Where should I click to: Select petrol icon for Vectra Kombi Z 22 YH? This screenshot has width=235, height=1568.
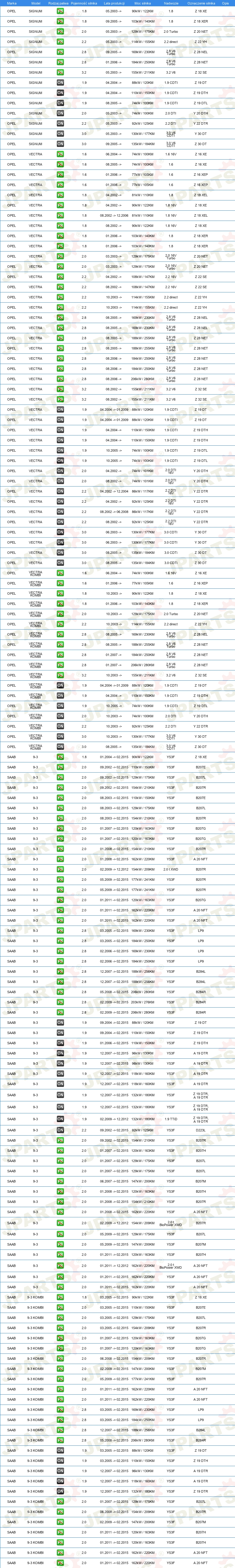coord(60,624)
